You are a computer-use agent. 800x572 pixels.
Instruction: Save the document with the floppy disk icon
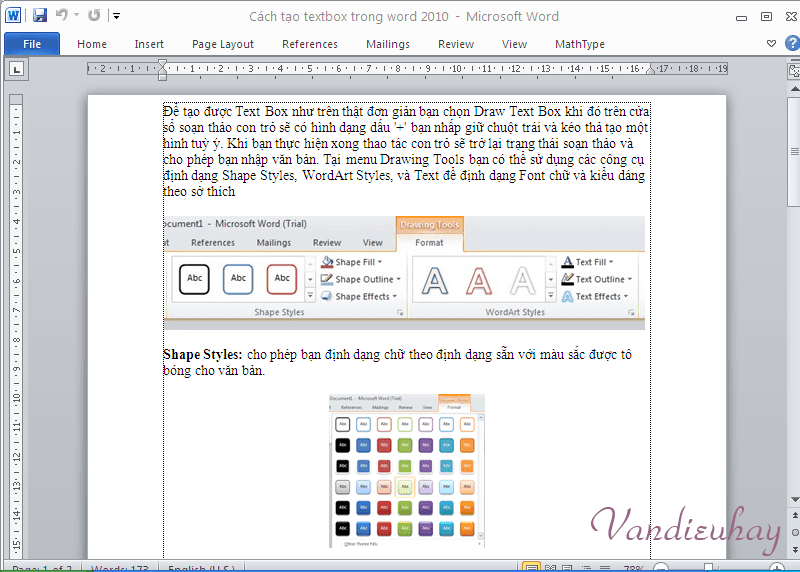click(x=40, y=15)
